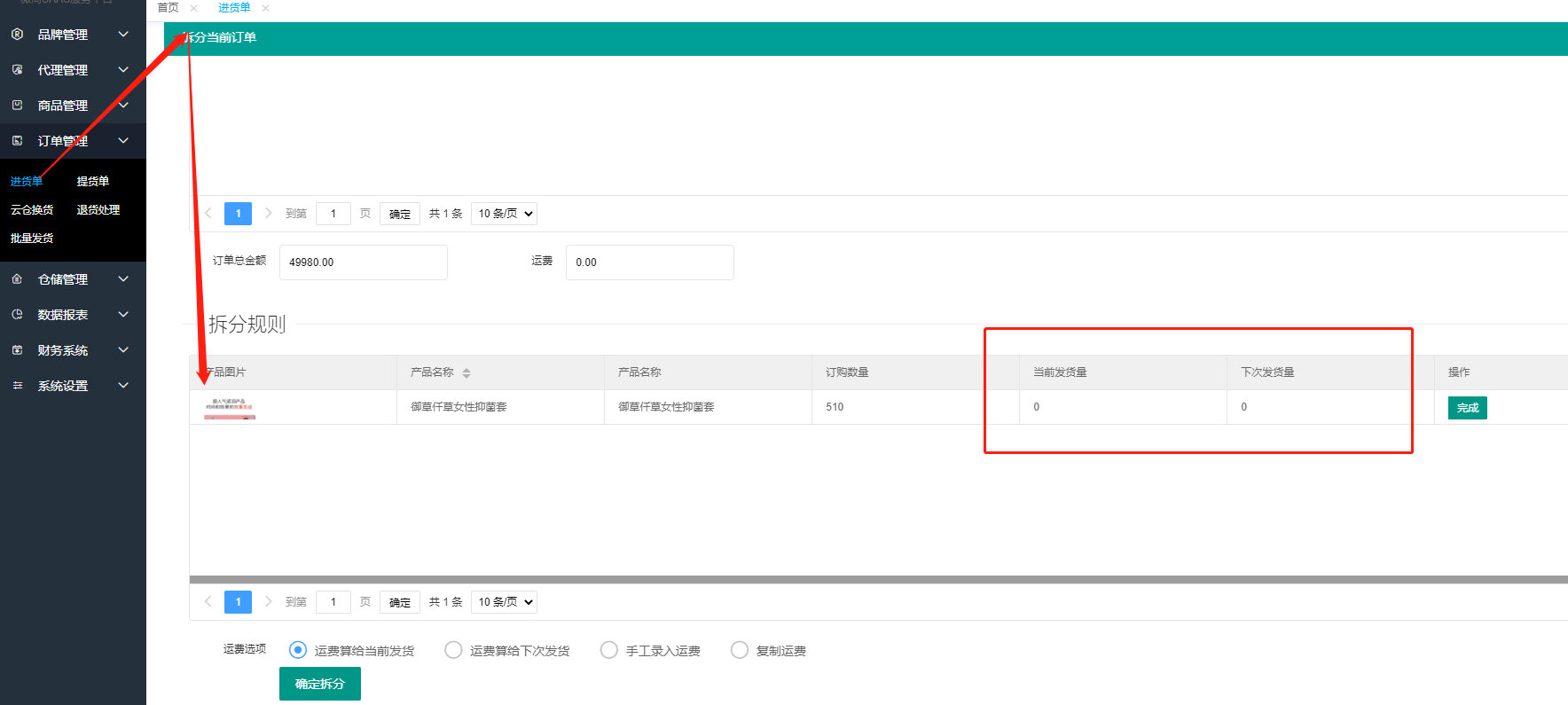Open upper 10 条/页 page size dropdown
The width and height of the screenshot is (1568, 705).
click(504, 214)
